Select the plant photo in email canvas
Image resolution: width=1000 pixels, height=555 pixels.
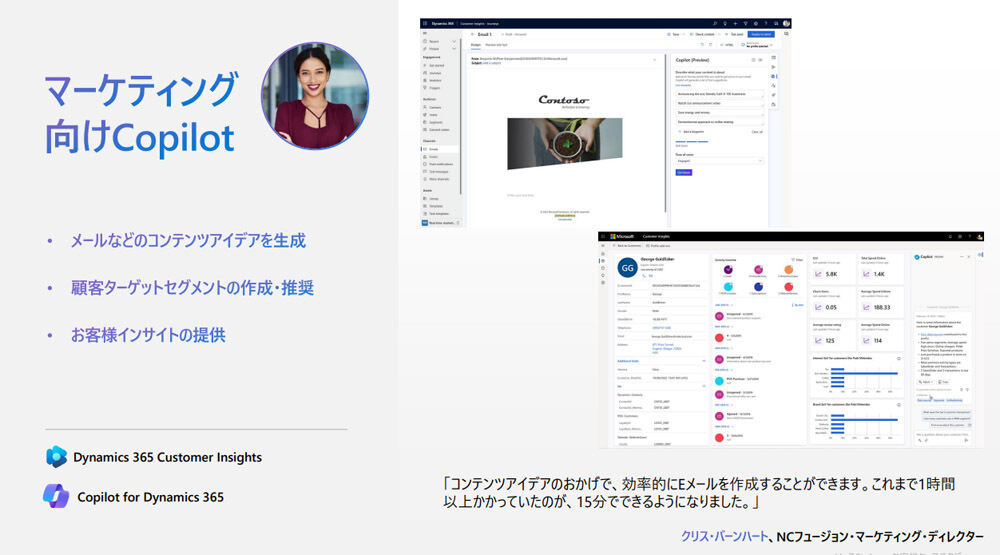point(564,144)
